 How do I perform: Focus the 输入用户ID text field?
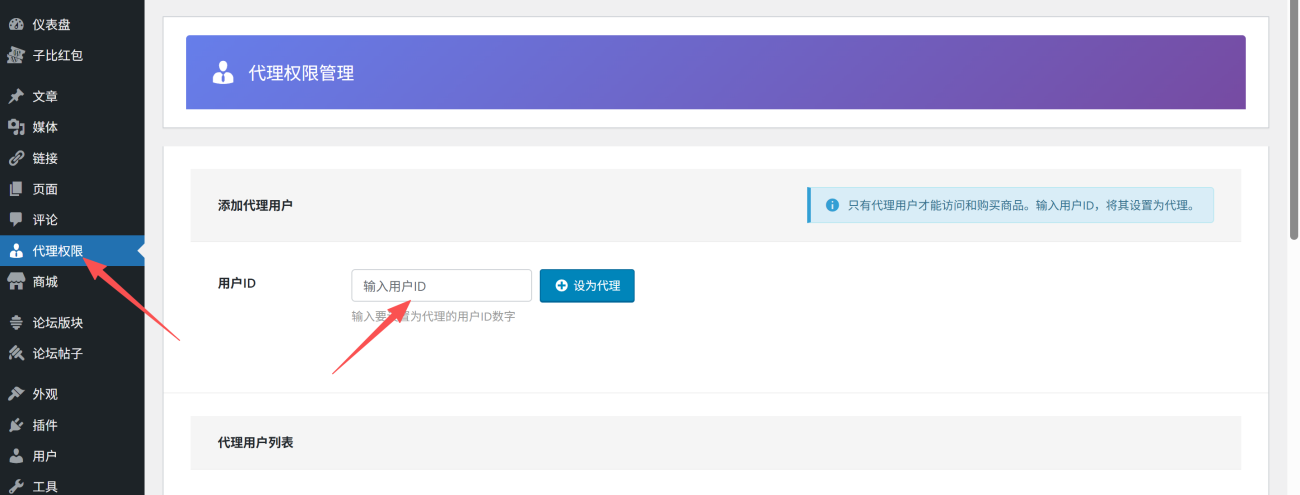pos(441,286)
